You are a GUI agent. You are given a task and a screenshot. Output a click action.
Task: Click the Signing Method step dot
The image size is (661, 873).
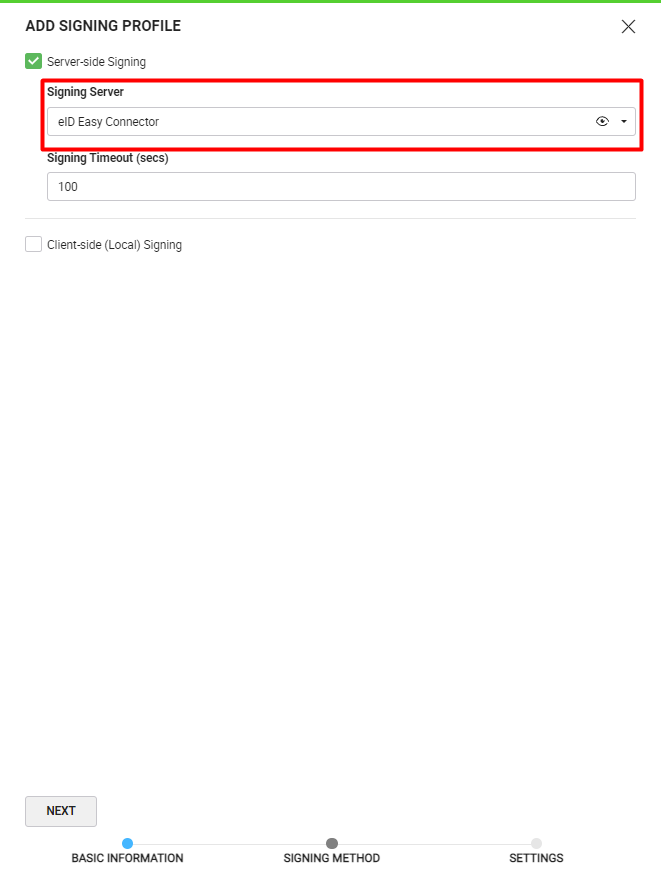point(332,844)
